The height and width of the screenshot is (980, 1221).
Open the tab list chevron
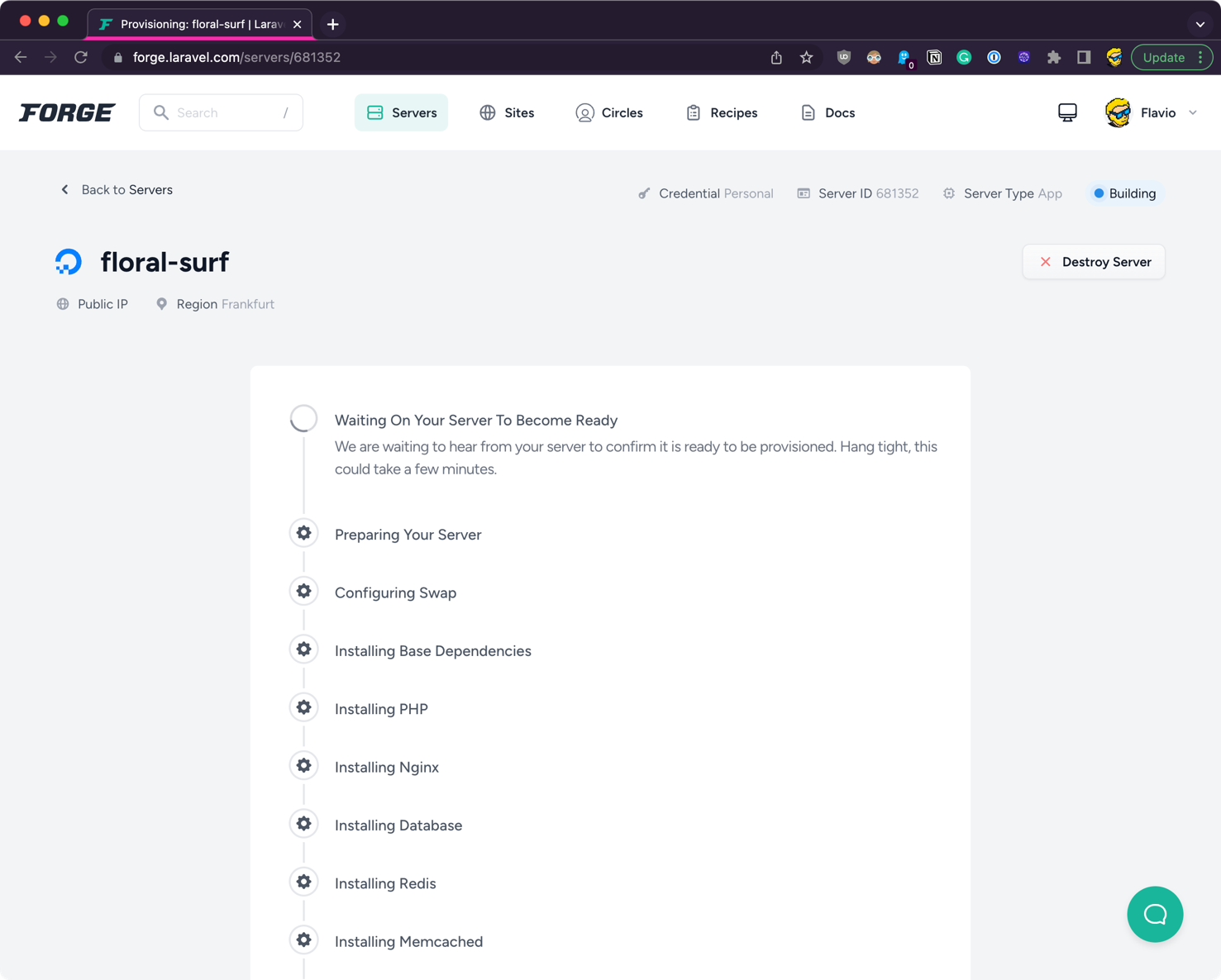click(1200, 24)
